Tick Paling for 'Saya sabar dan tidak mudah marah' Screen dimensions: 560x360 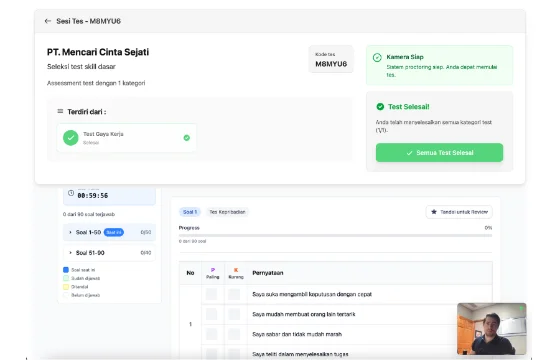211,334
